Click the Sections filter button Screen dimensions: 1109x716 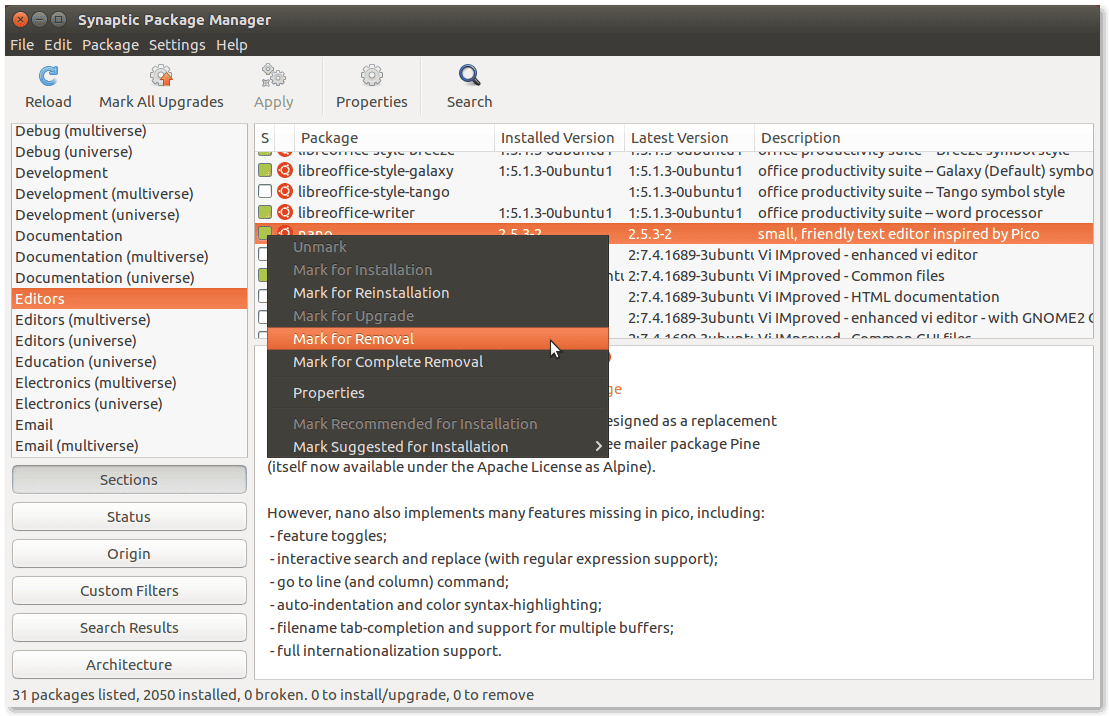click(129, 480)
